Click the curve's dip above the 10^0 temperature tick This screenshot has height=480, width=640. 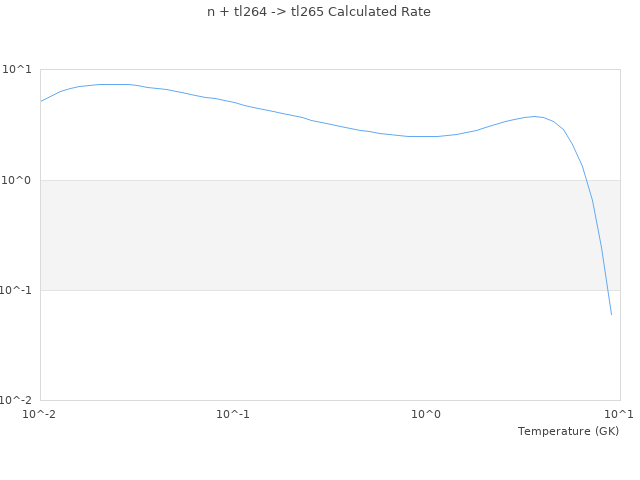click(x=426, y=136)
